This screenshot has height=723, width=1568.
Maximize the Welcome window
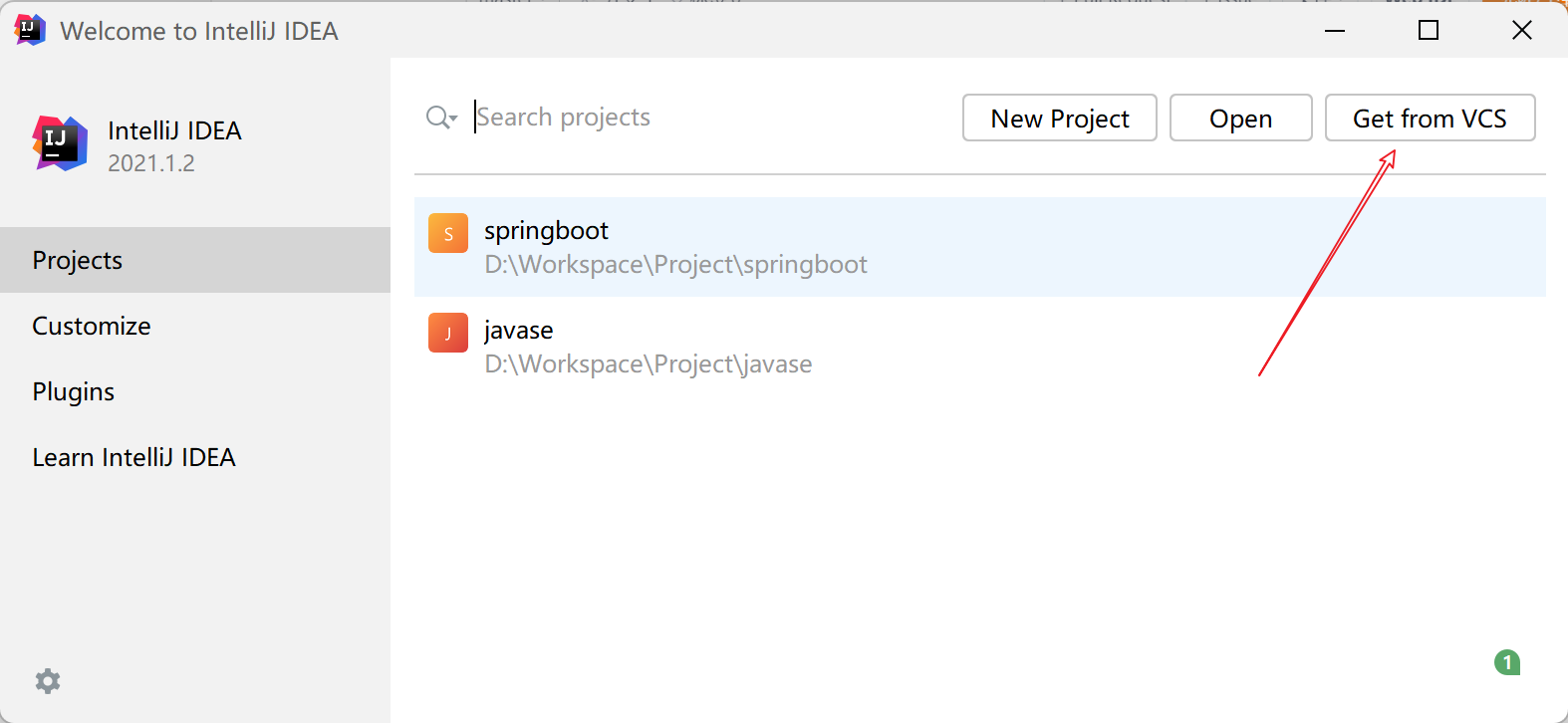[x=1429, y=31]
